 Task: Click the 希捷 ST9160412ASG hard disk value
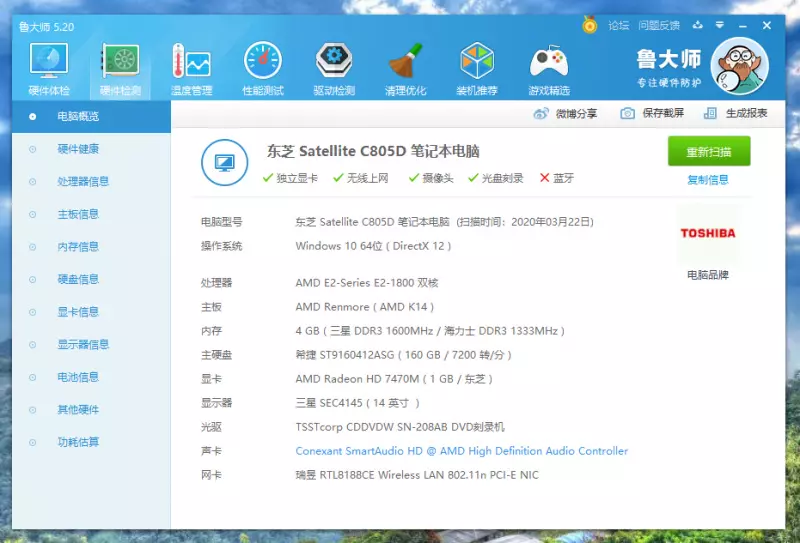pyautogui.click(x=404, y=355)
